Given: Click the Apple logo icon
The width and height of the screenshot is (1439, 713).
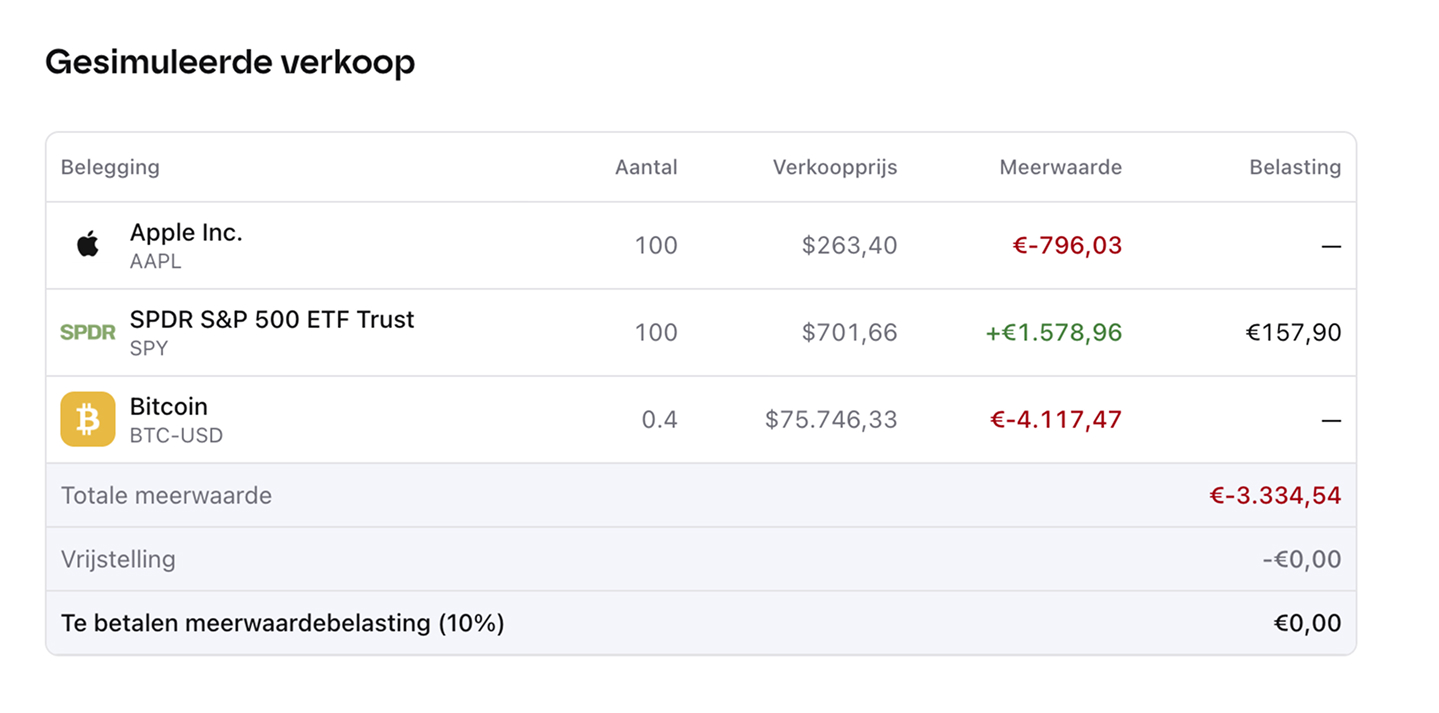Looking at the screenshot, I should (x=88, y=245).
